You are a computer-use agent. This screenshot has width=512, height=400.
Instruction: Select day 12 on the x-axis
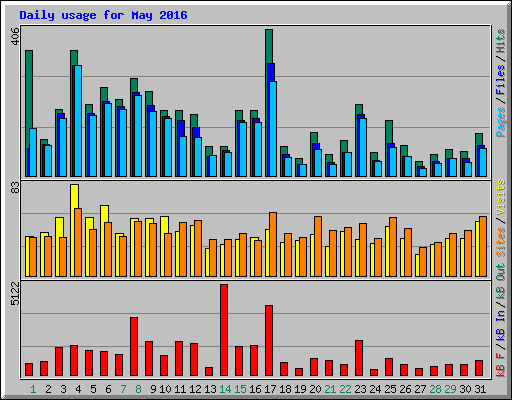tap(195, 389)
